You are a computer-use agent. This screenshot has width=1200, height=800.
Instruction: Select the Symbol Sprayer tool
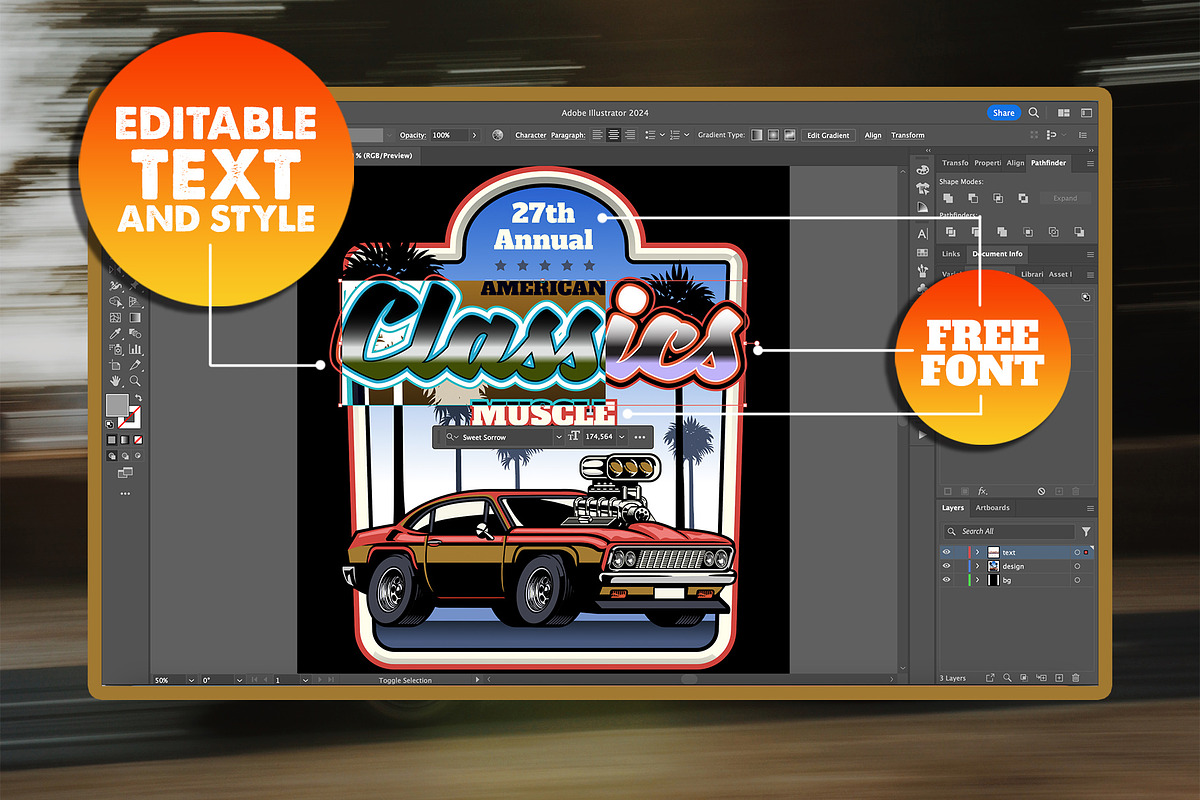pyautogui.click(x=116, y=349)
